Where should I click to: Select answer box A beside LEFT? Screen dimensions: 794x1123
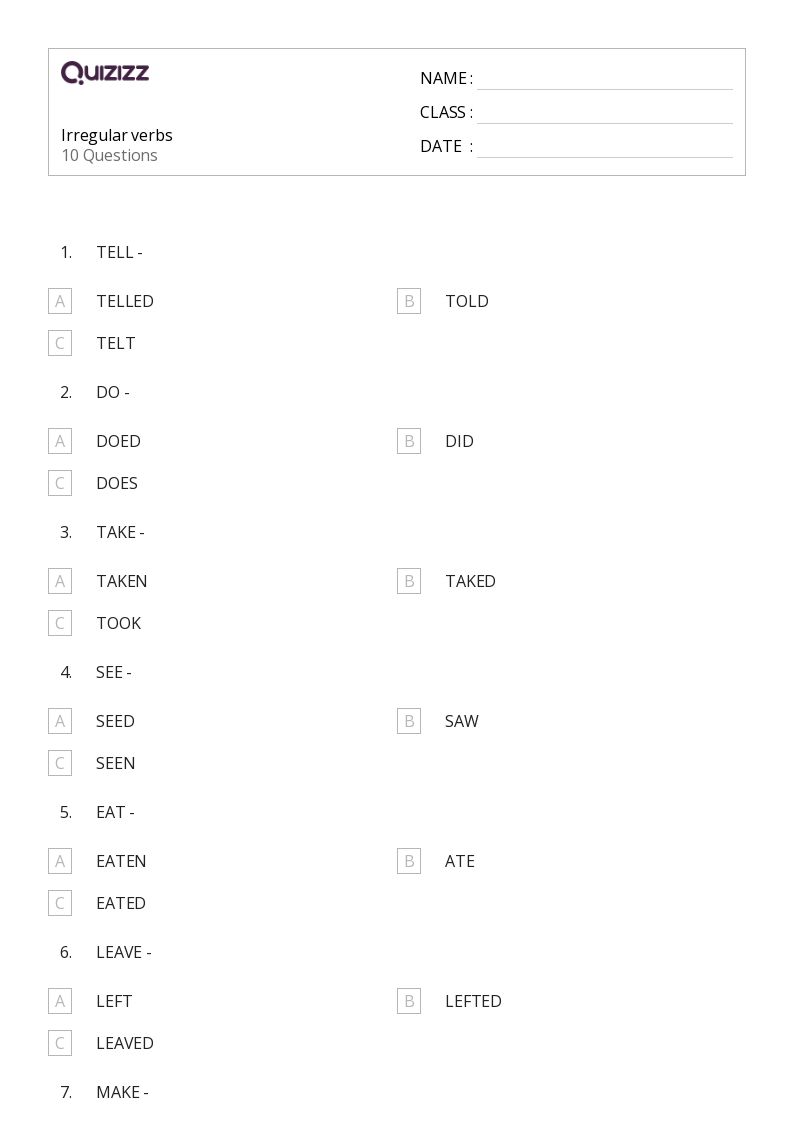pyautogui.click(x=60, y=1001)
